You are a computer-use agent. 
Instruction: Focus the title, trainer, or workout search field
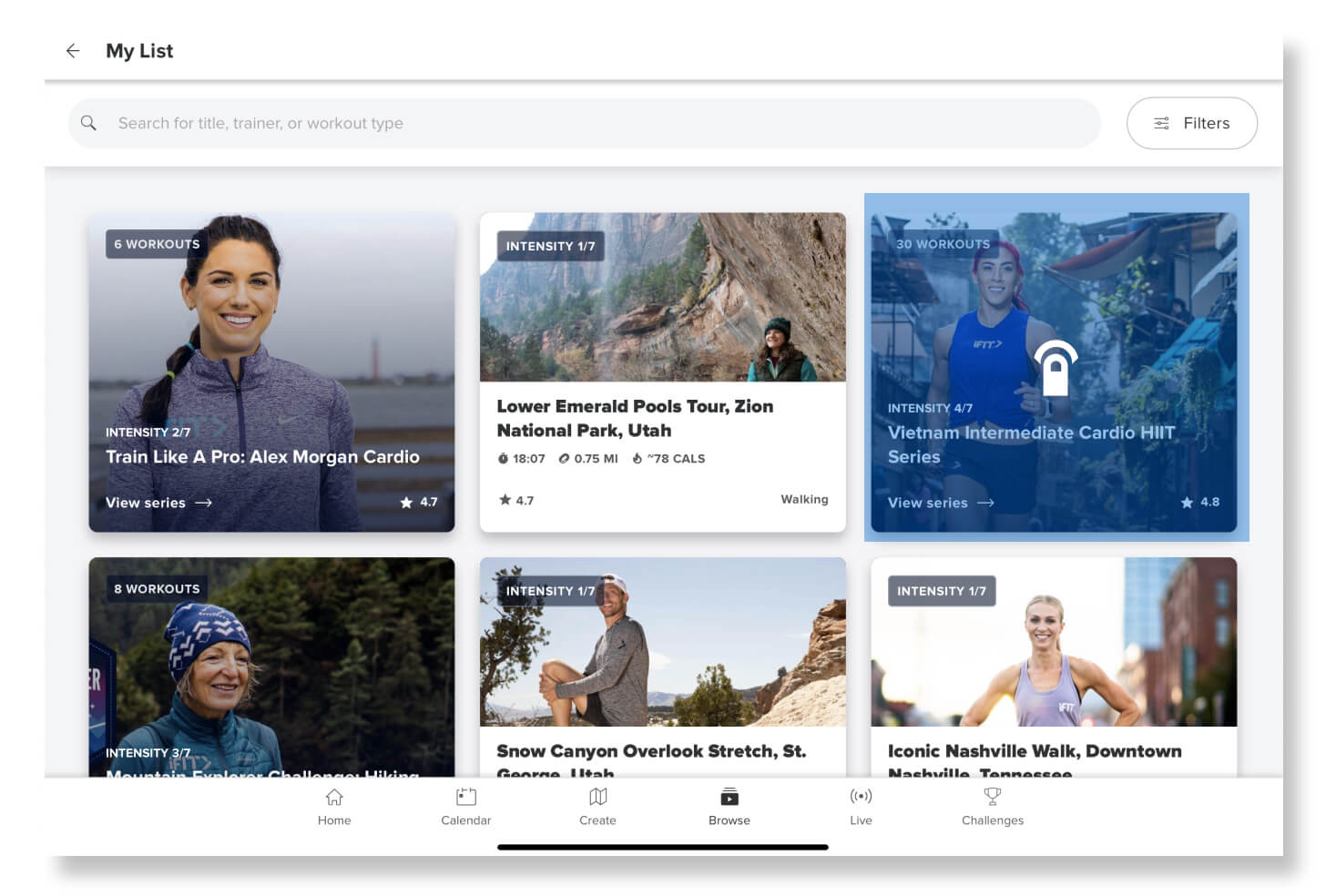[x=584, y=123]
